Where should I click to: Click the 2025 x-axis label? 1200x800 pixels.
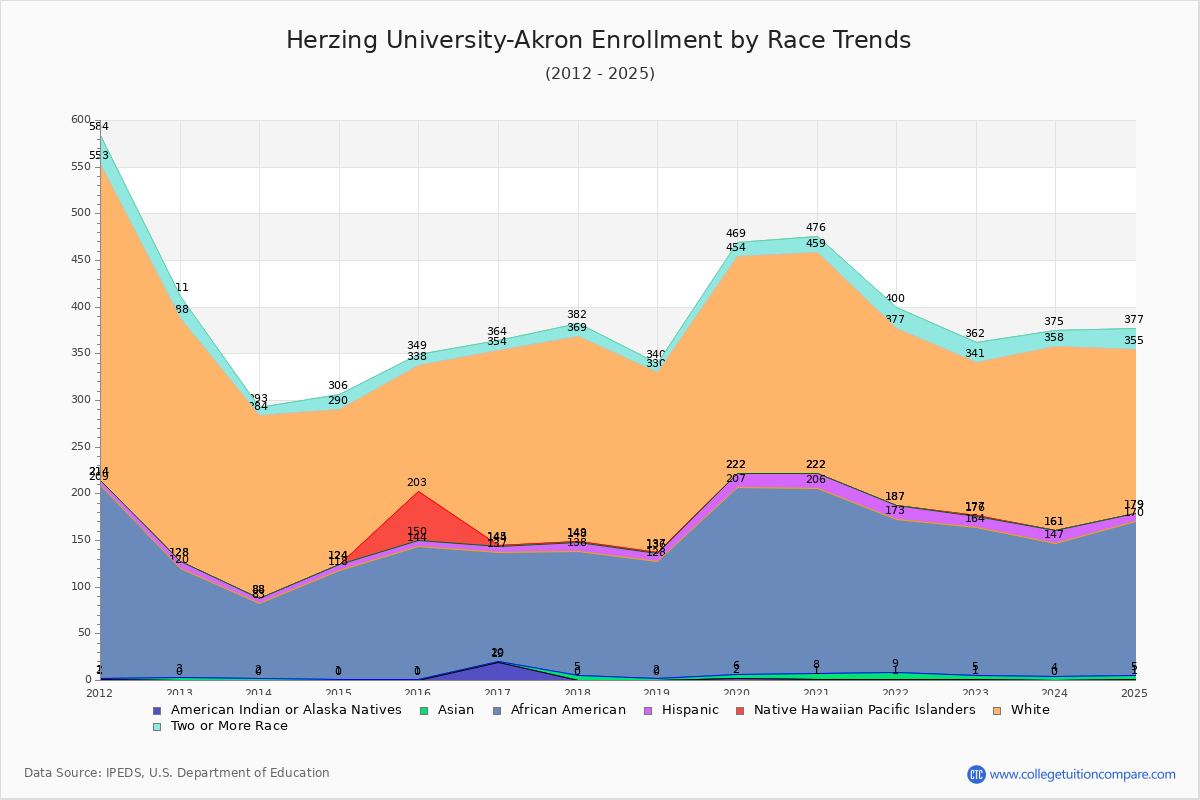click(1136, 693)
